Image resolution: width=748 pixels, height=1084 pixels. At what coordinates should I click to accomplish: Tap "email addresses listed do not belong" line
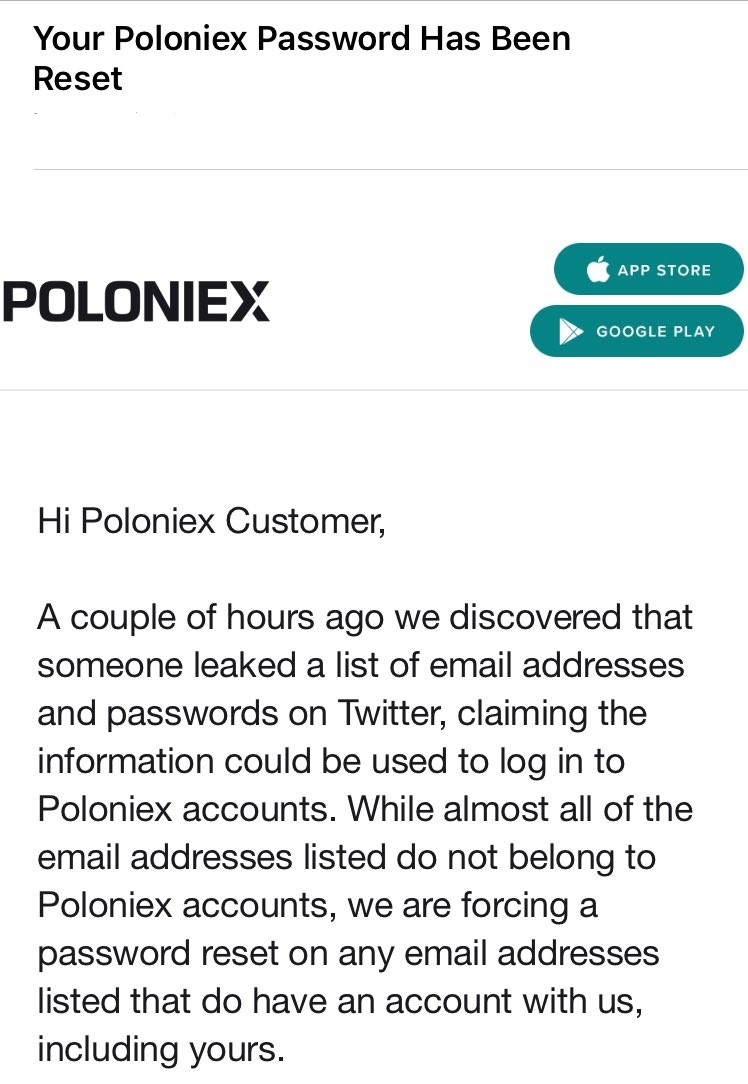click(346, 857)
